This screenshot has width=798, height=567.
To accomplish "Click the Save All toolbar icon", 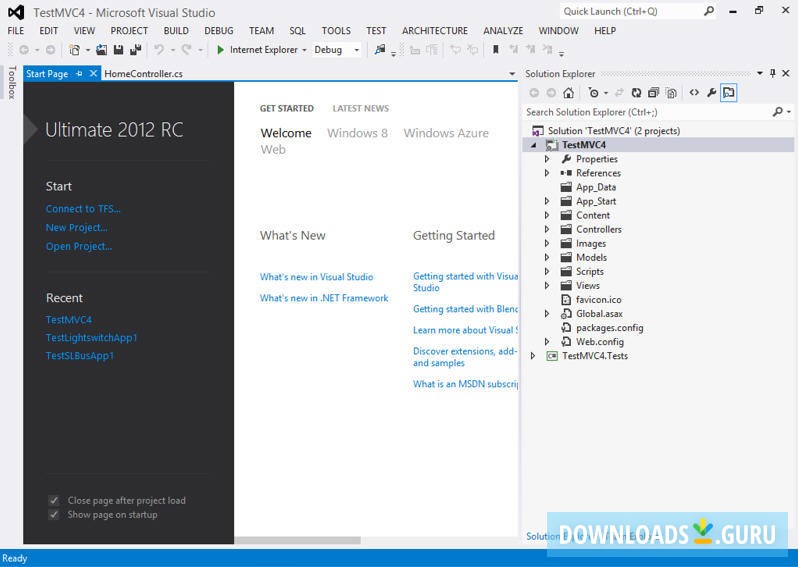I will tap(135, 50).
